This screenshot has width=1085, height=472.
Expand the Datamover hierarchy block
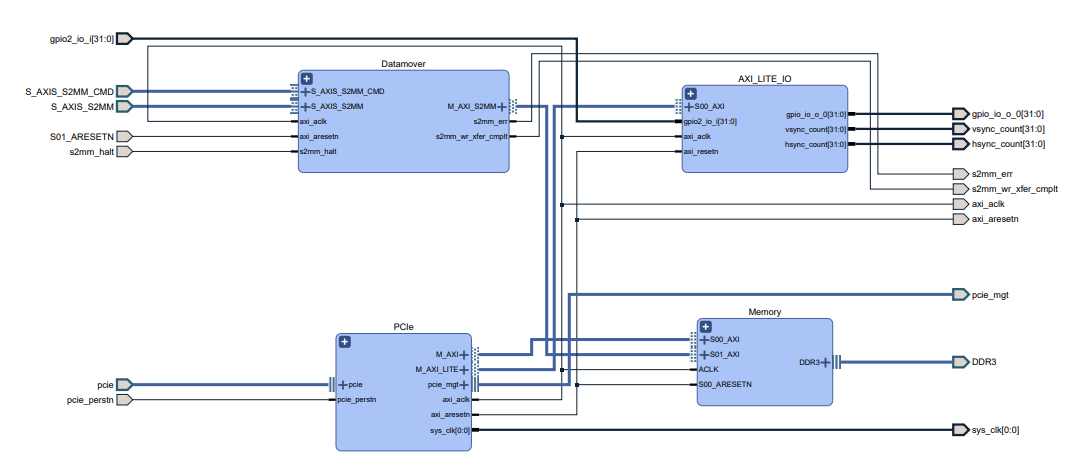point(307,79)
